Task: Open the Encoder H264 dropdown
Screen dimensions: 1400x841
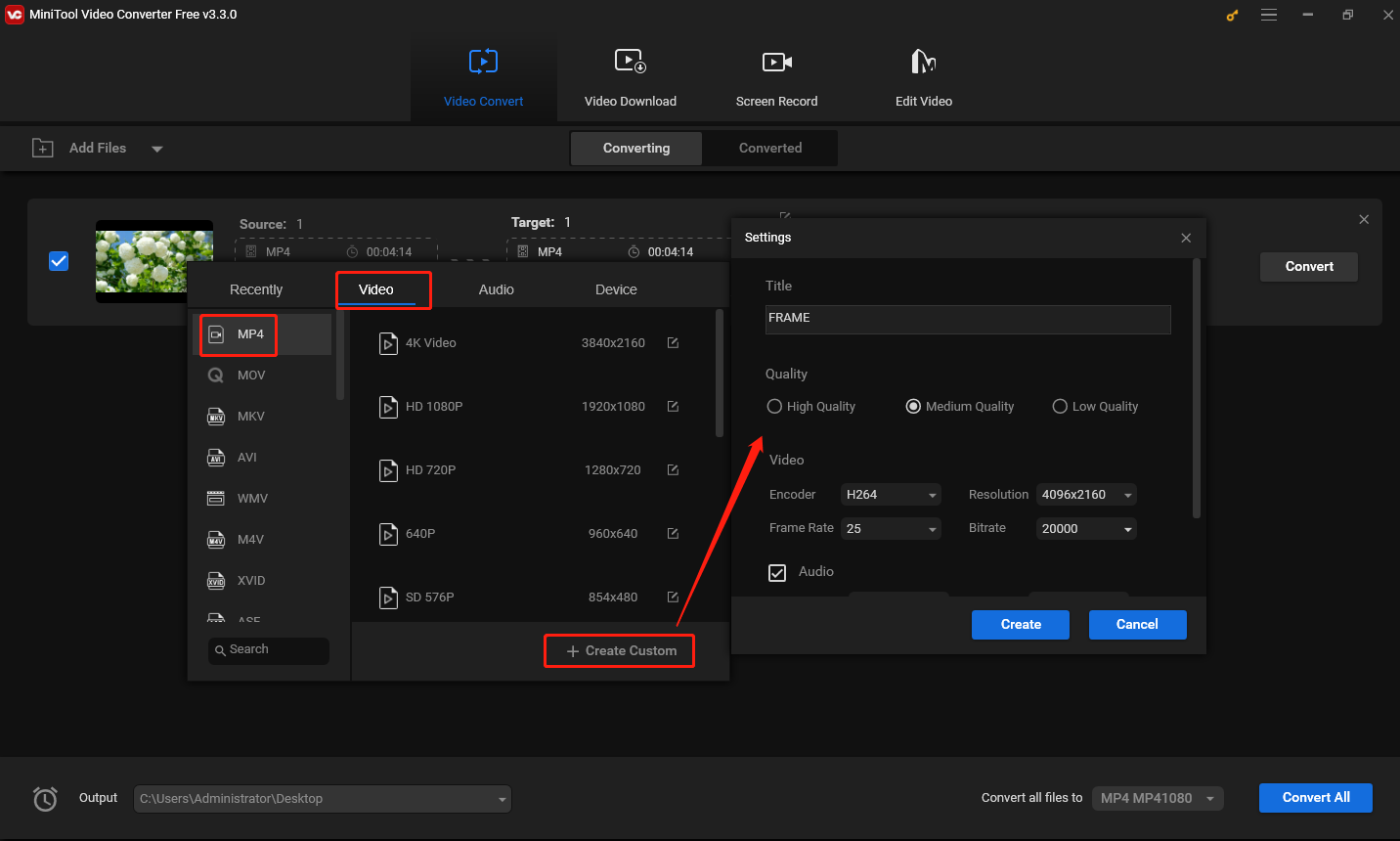Action: [892, 495]
